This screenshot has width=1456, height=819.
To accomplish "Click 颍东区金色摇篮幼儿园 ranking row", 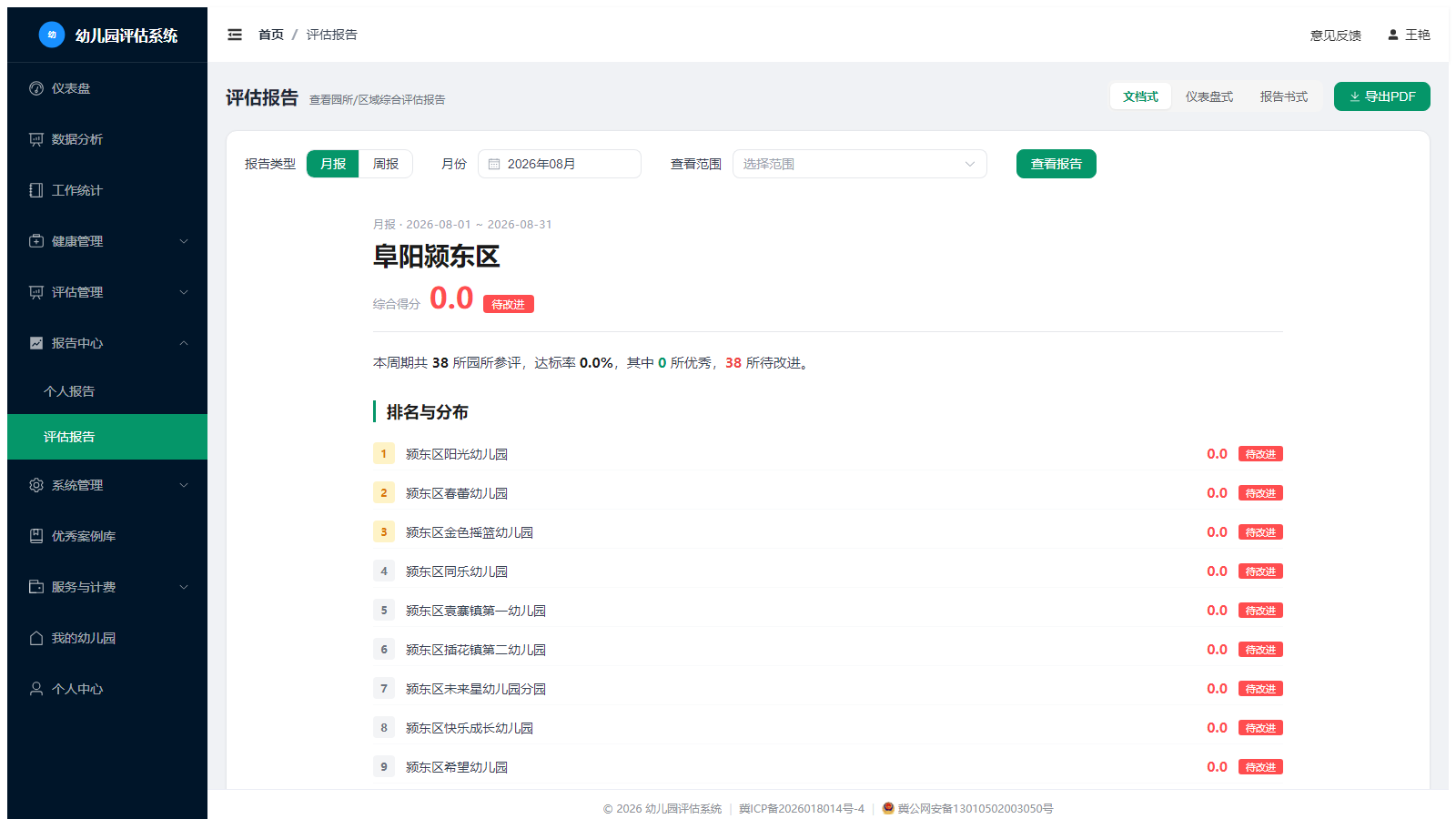I will (828, 531).
